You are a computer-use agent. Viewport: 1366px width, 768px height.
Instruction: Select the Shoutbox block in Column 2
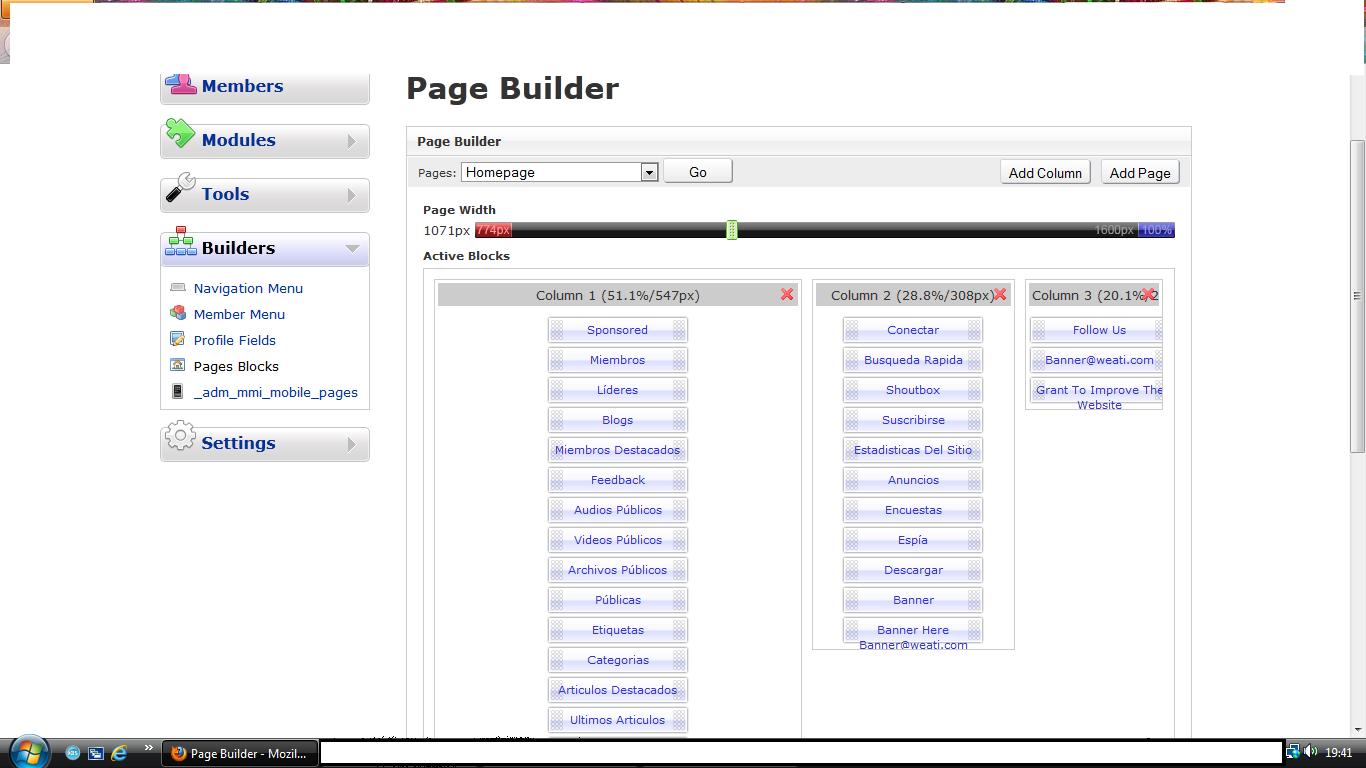tap(913, 390)
